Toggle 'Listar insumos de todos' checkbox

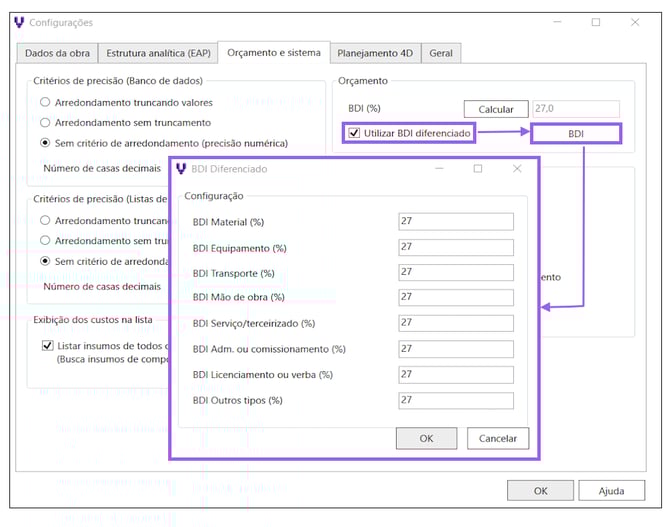coord(48,346)
